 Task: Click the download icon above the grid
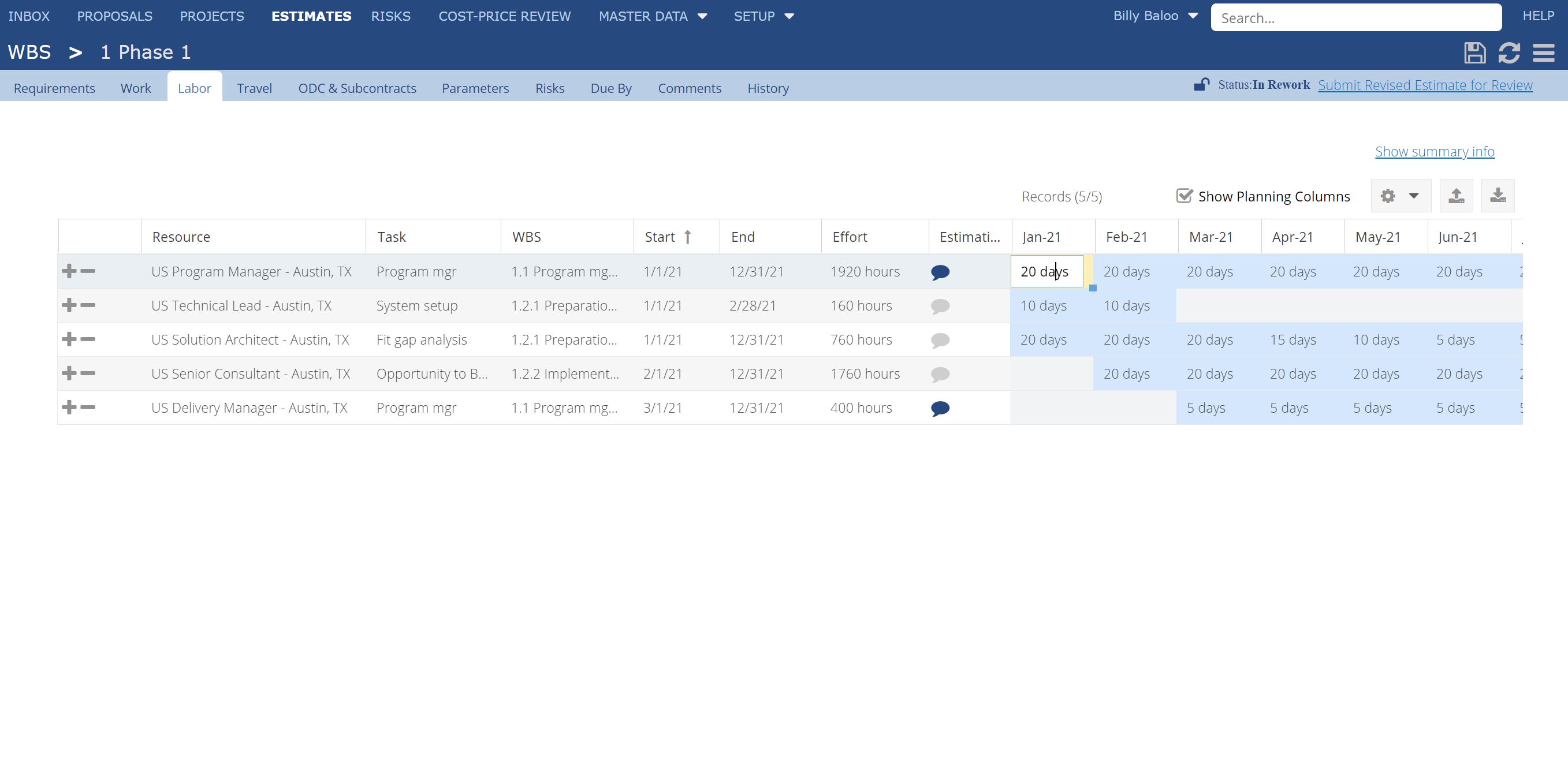[x=1498, y=196]
